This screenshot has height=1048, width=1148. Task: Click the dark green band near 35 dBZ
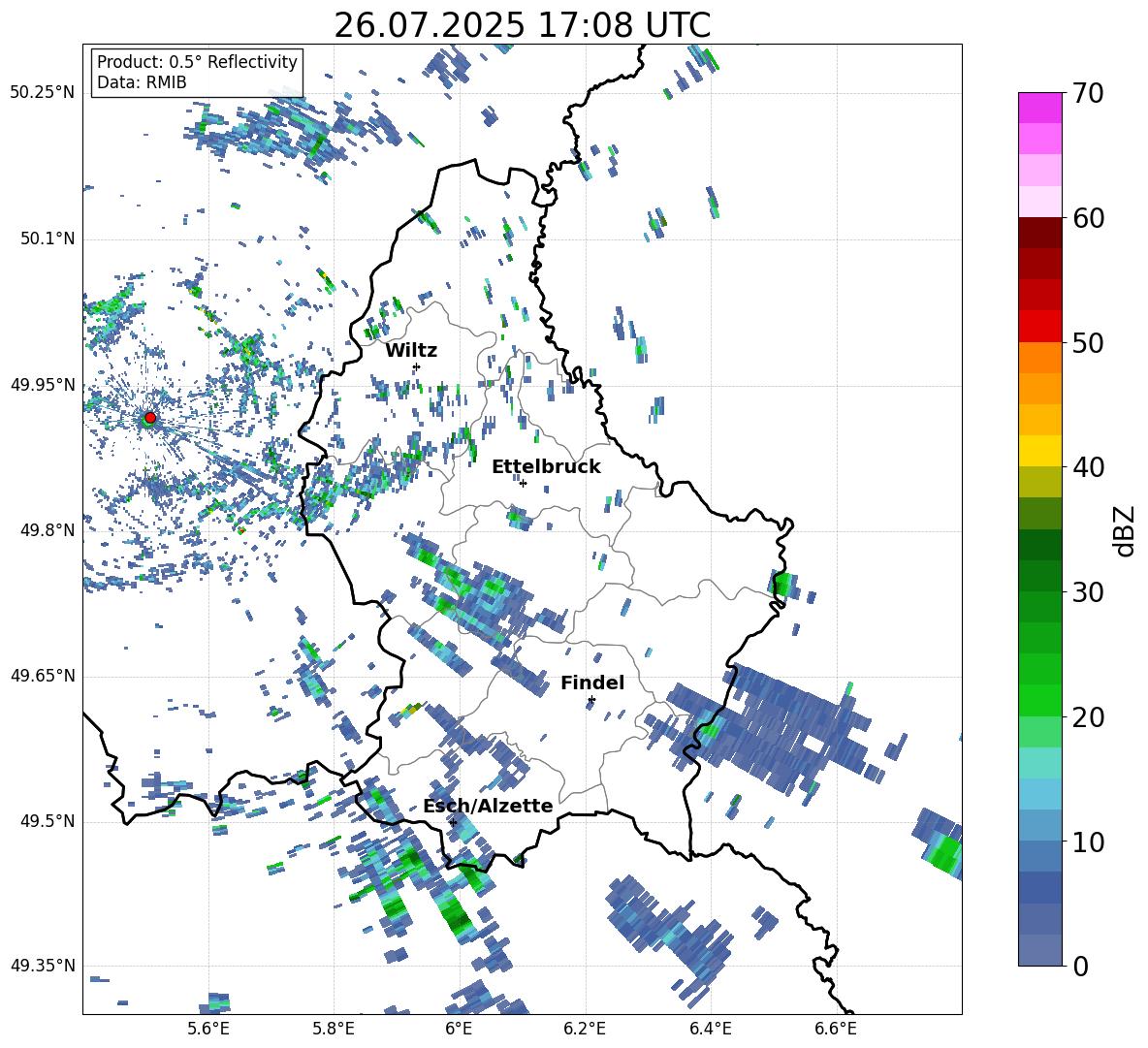1040,545
